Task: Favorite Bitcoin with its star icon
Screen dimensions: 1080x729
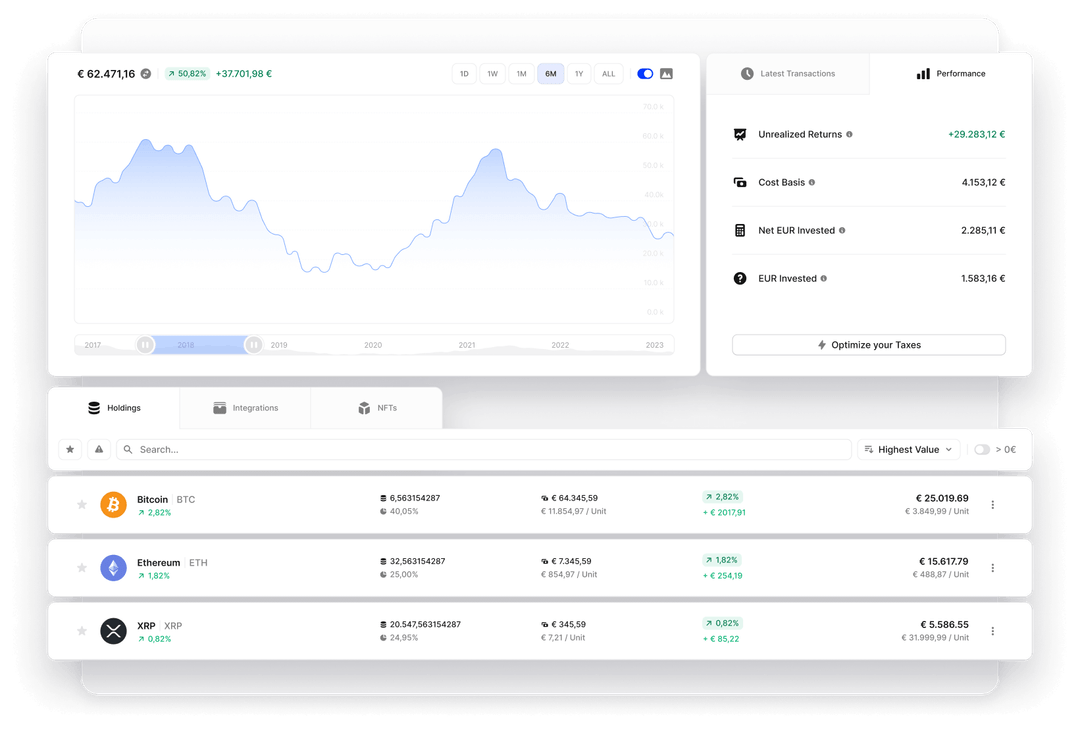Action: click(x=82, y=505)
